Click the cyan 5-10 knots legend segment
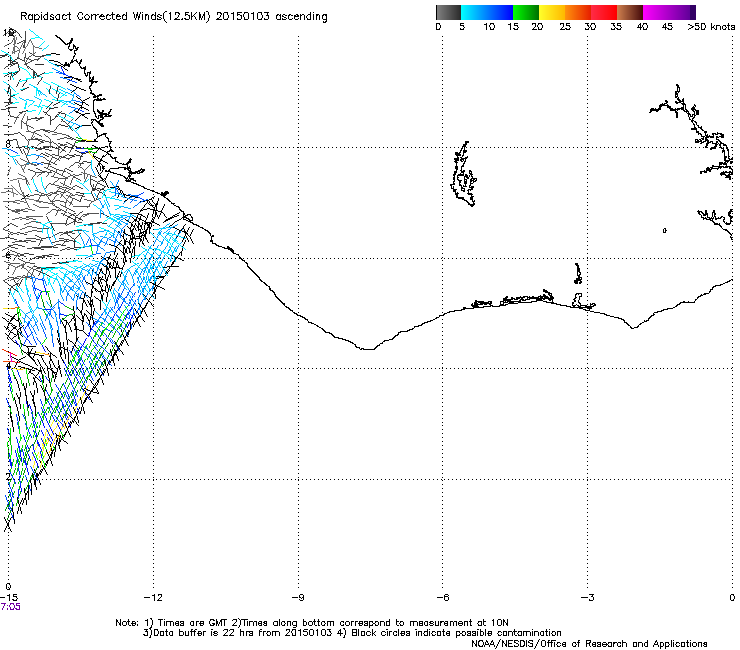 473,12
